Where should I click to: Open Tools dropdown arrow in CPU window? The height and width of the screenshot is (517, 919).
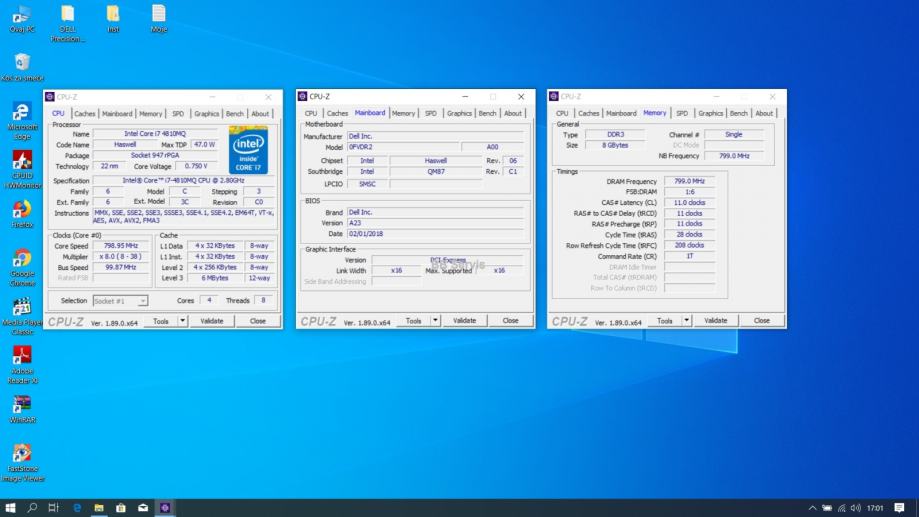[182, 321]
